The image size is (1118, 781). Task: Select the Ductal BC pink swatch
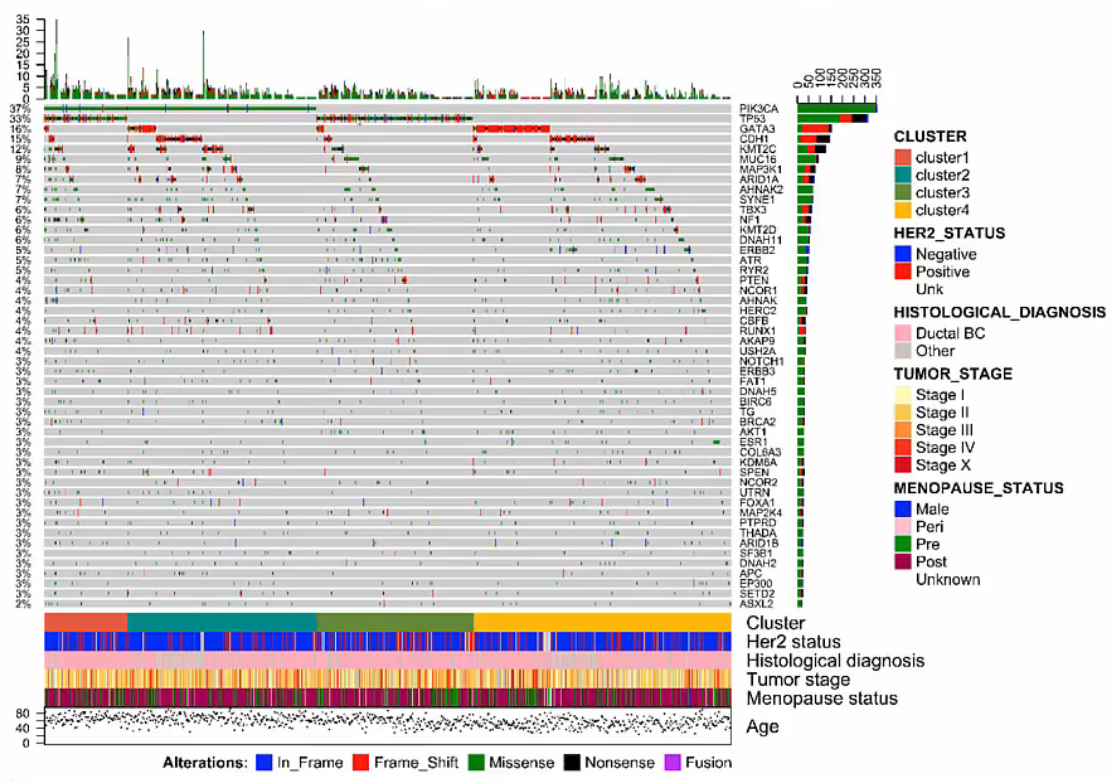click(x=902, y=333)
